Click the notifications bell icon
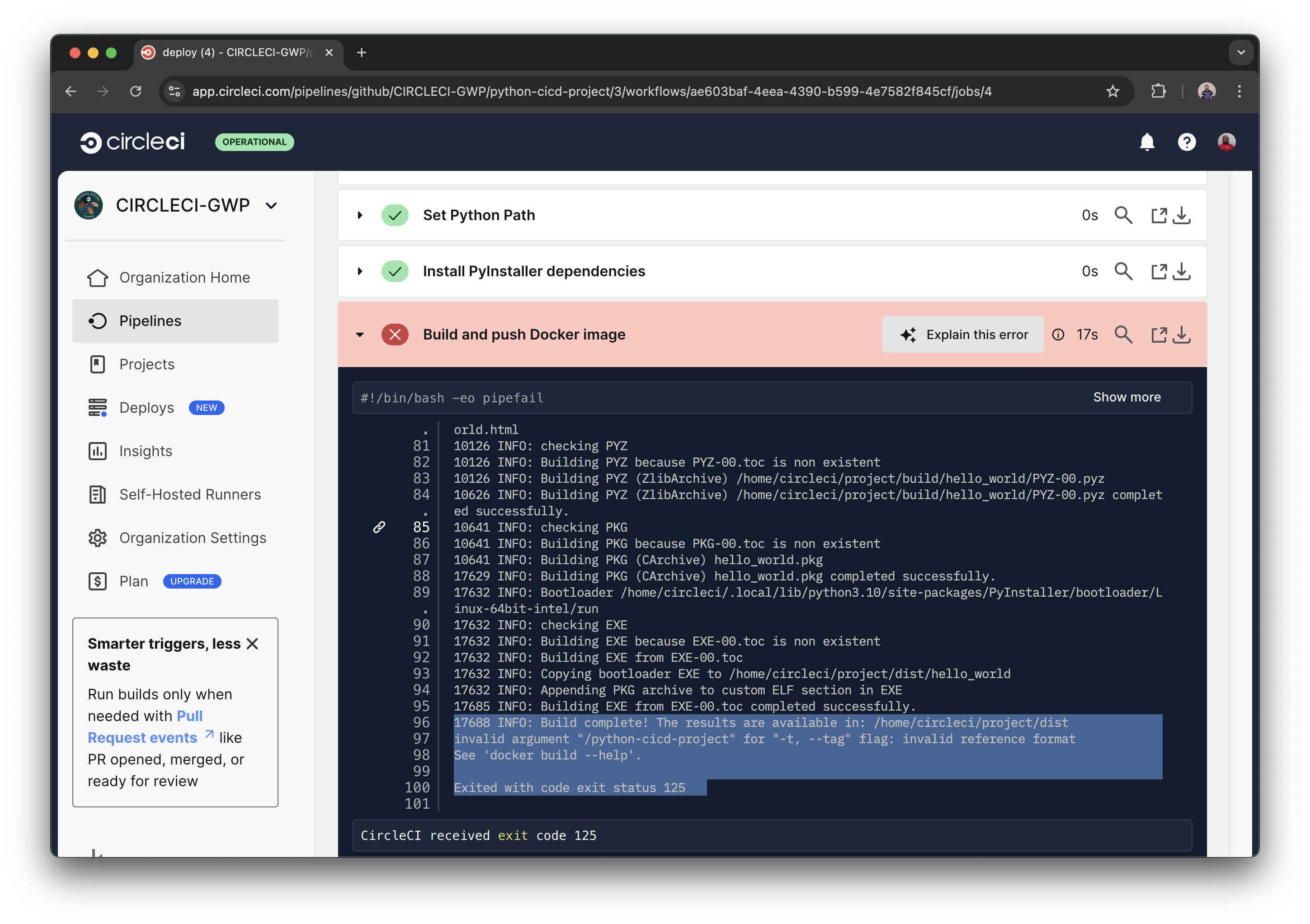The image size is (1310, 924). coord(1146,141)
